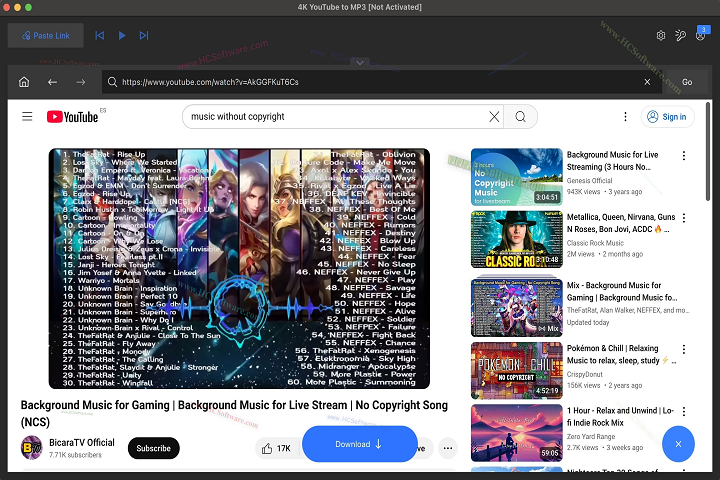The image size is (720, 480).
Task: Open more actions ellipsis under video
Action: coord(448,448)
